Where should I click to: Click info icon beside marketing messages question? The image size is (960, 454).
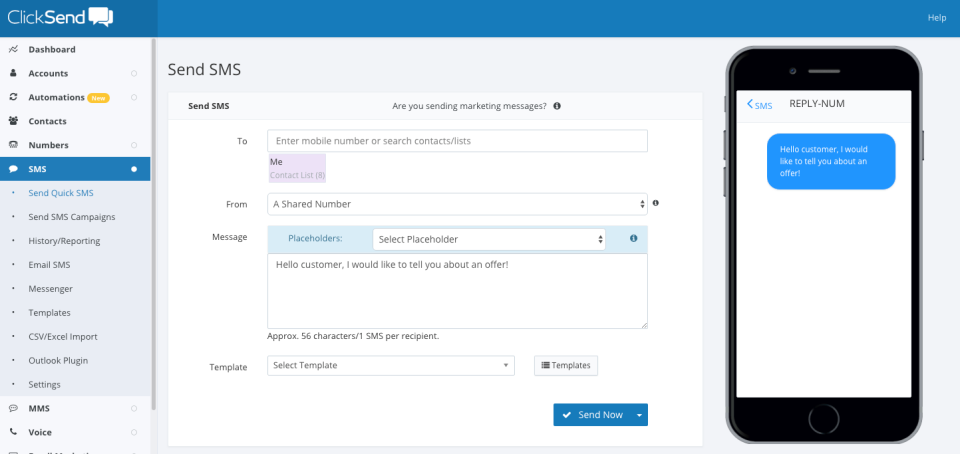pos(557,106)
